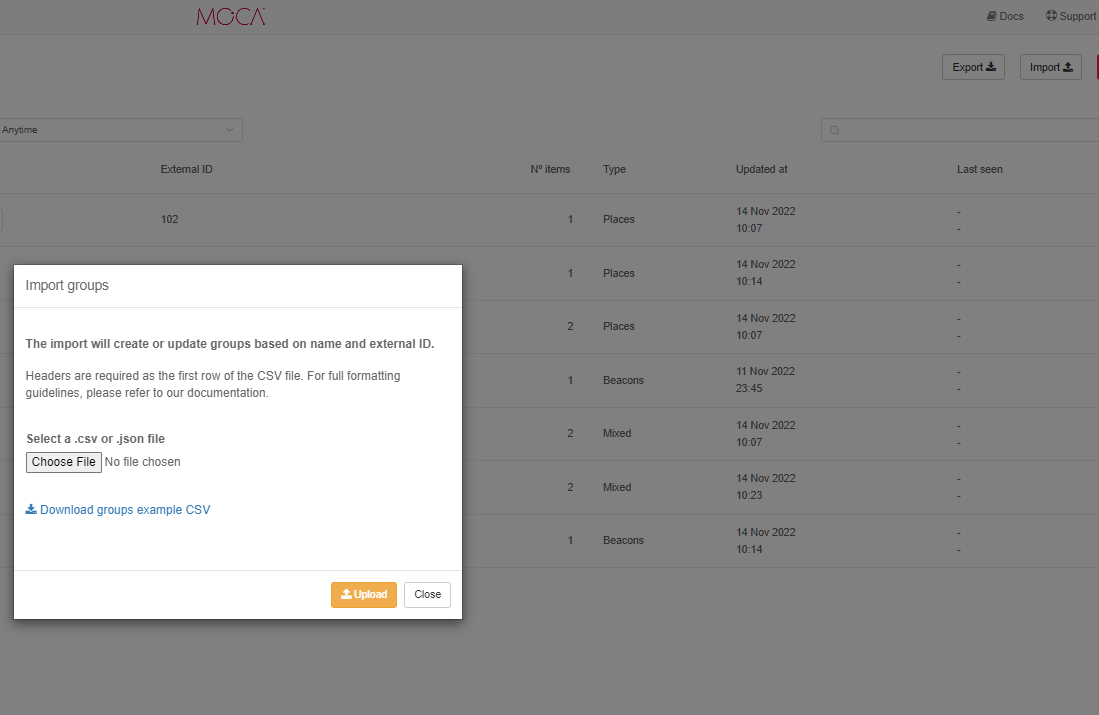The width and height of the screenshot is (1099, 715).
Task: Click Mixed in the 10:07 row
Action: coord(617,433)
